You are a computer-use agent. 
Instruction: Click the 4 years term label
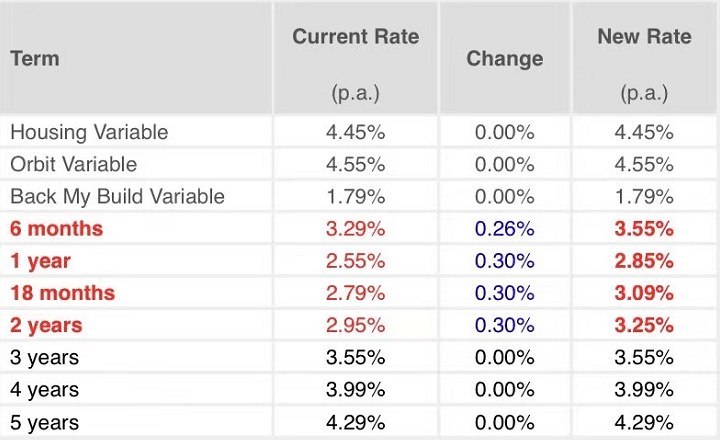pos(45,389)
